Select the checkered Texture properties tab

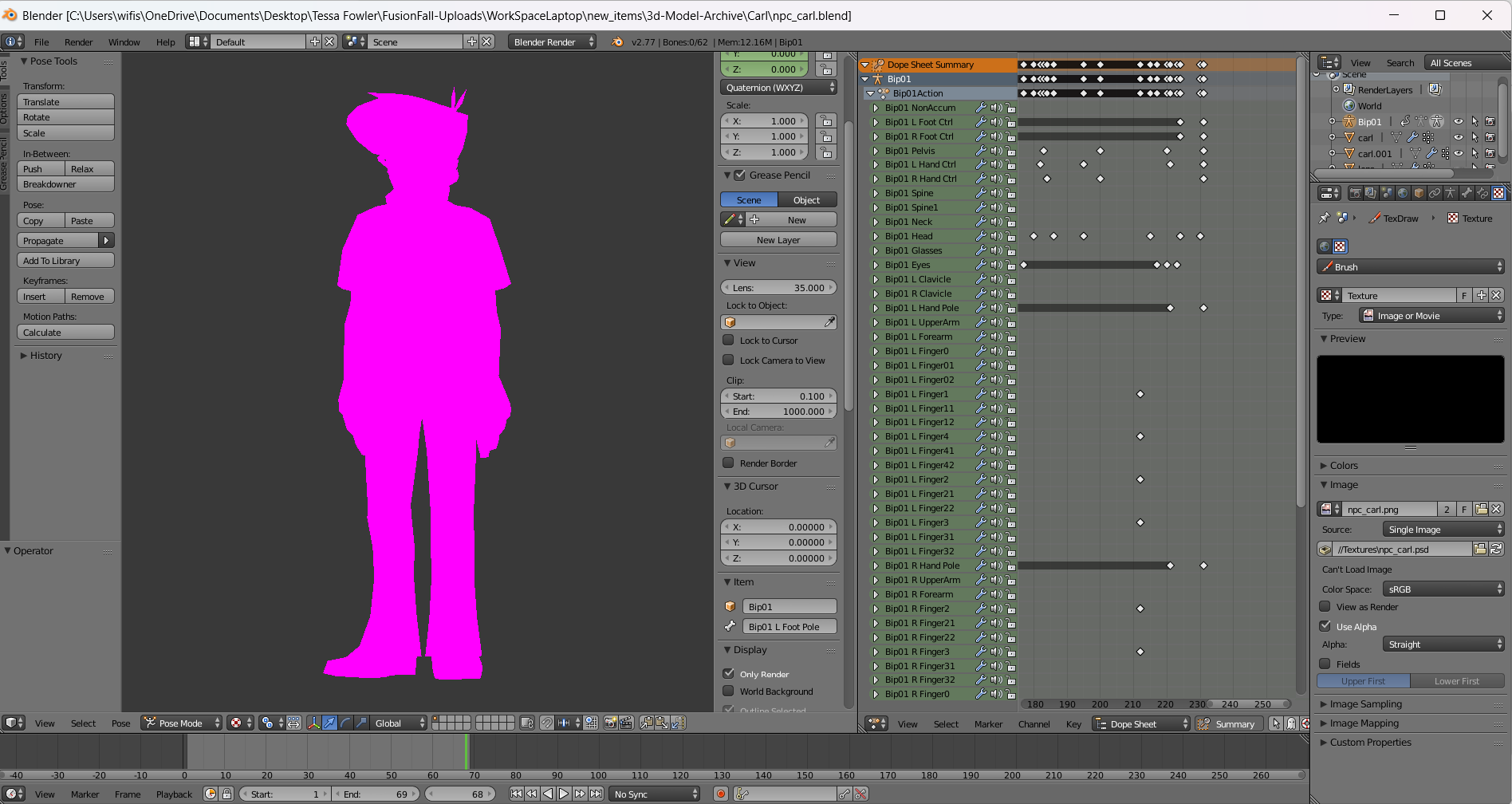pyautogui.click(x=1498, y=192)
